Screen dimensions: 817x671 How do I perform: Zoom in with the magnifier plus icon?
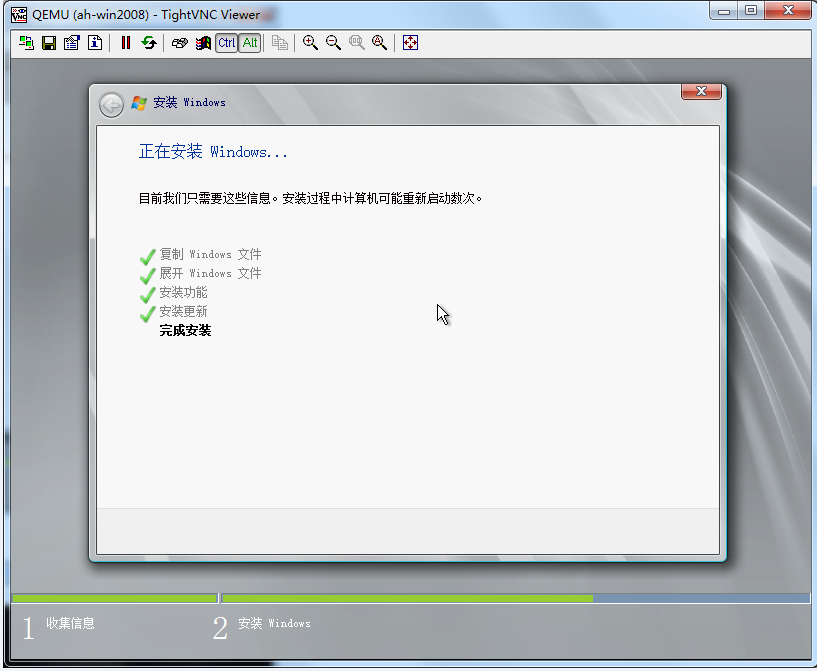(310, 43)
